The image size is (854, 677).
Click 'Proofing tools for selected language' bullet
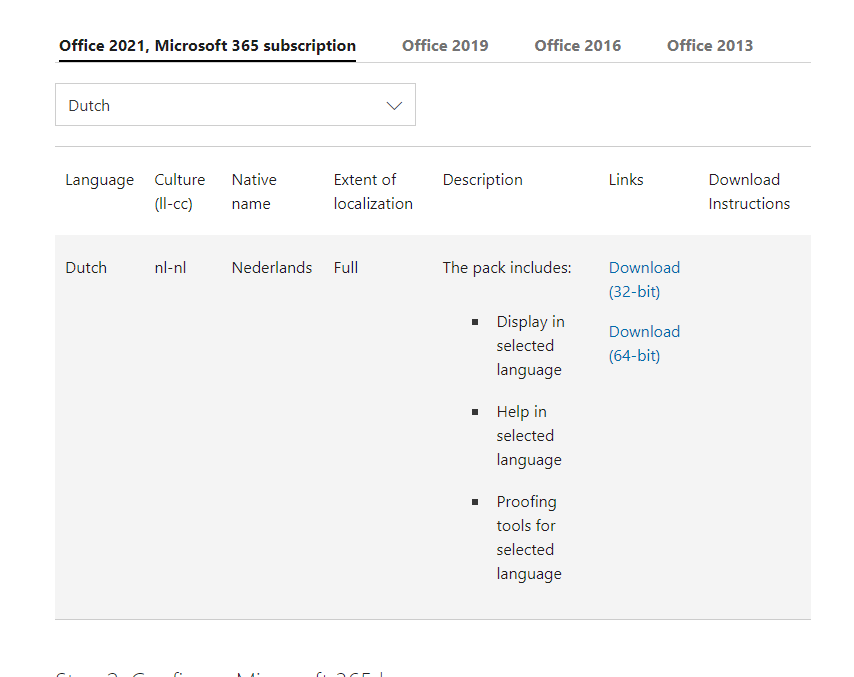[529, 538]
